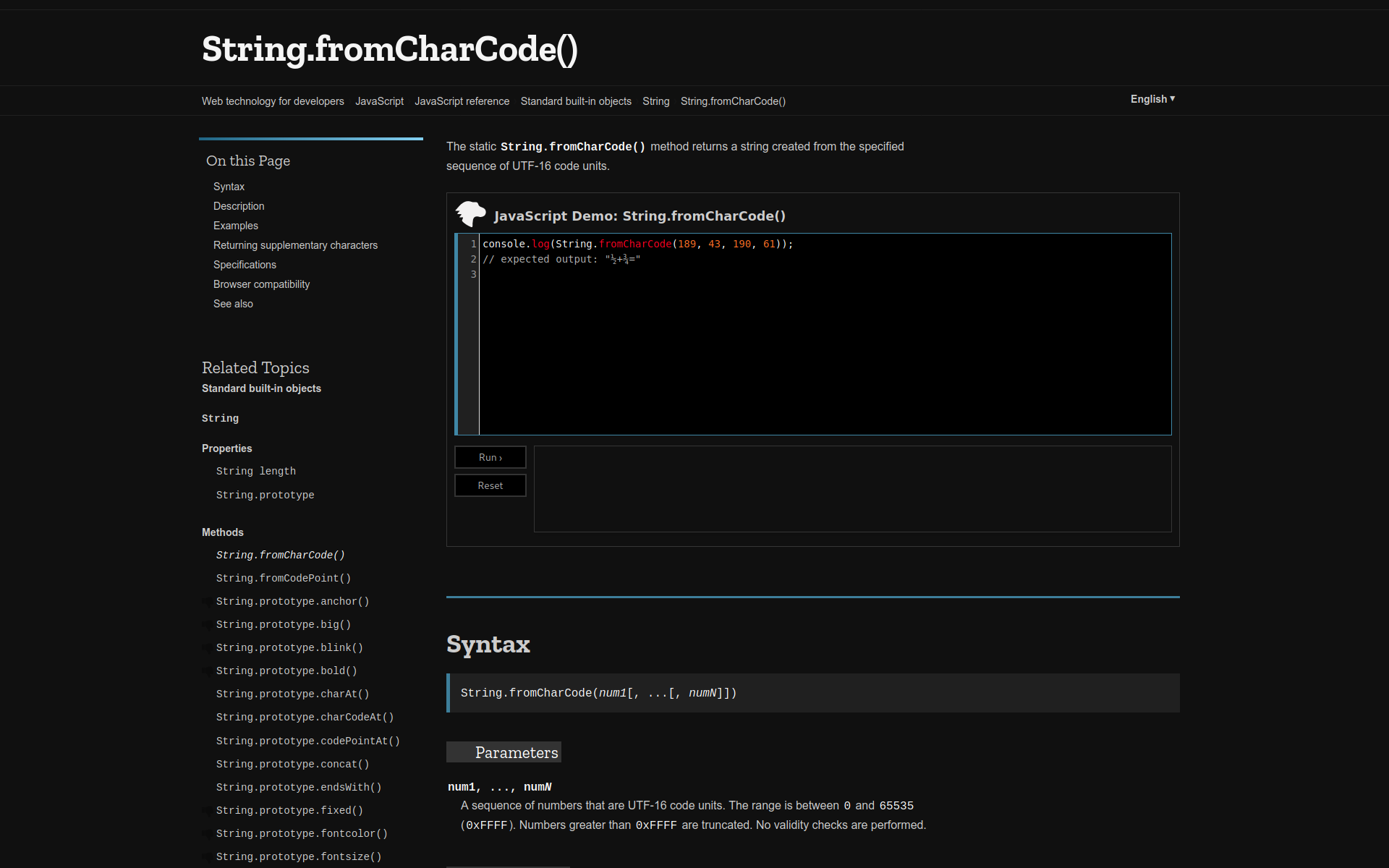Jump to Browser compatibility section
The image size is (1389, 868).
[261, 284]
